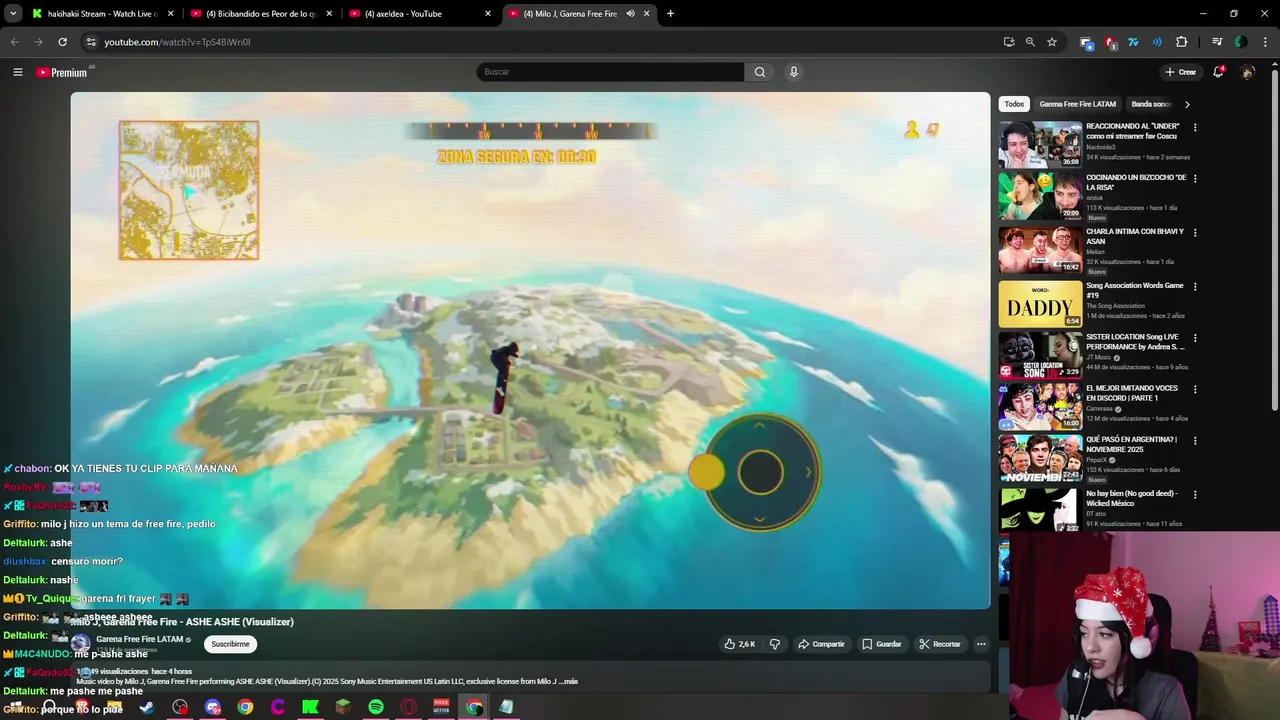Click Recortar clip button
The image size is (1280, 720).
click(940, 644)
